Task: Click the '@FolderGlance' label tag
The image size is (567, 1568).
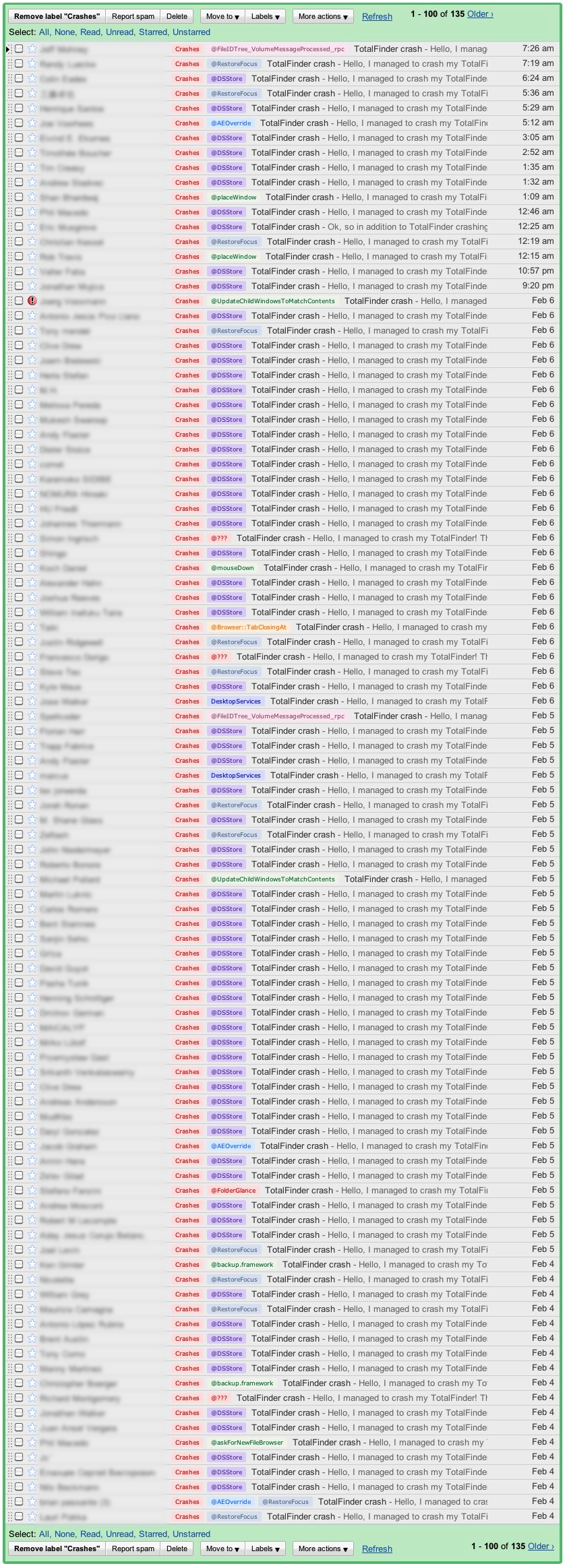Action: tap(233, 1191)
